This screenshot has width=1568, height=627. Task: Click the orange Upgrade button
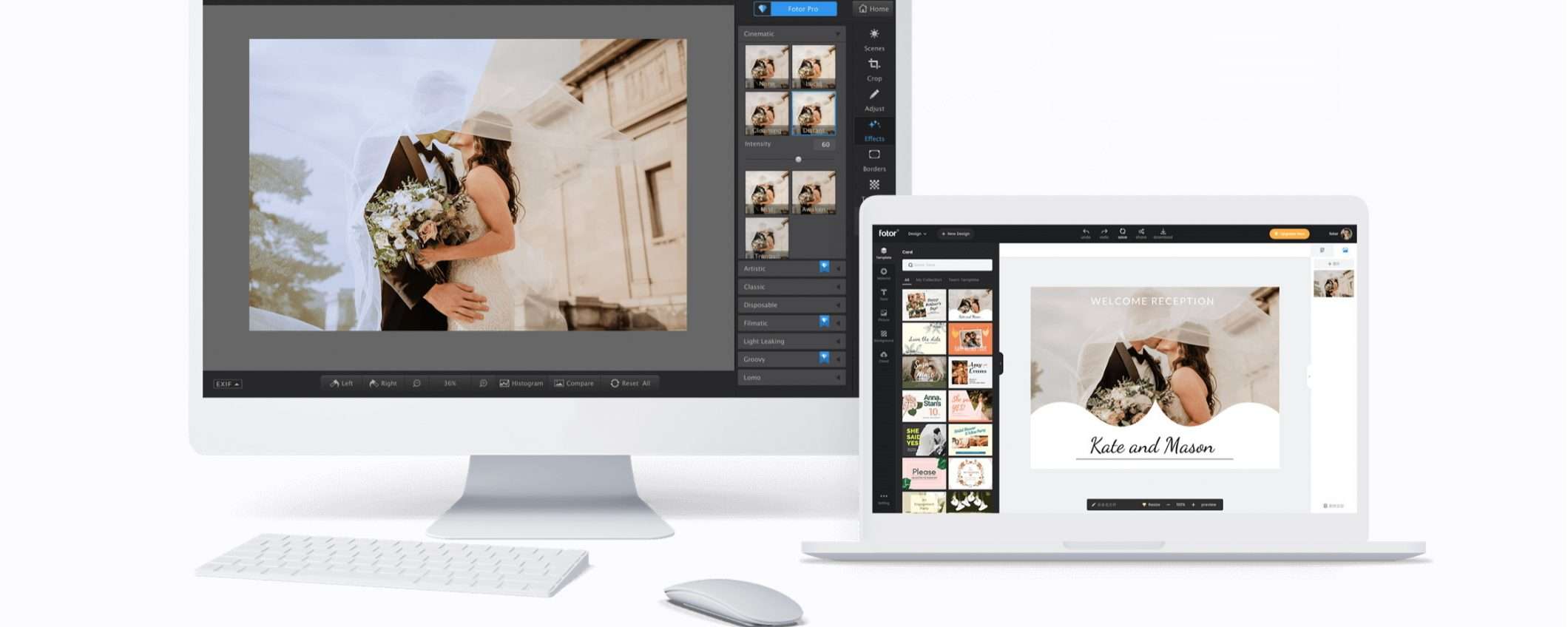(x=1289, y=234)
